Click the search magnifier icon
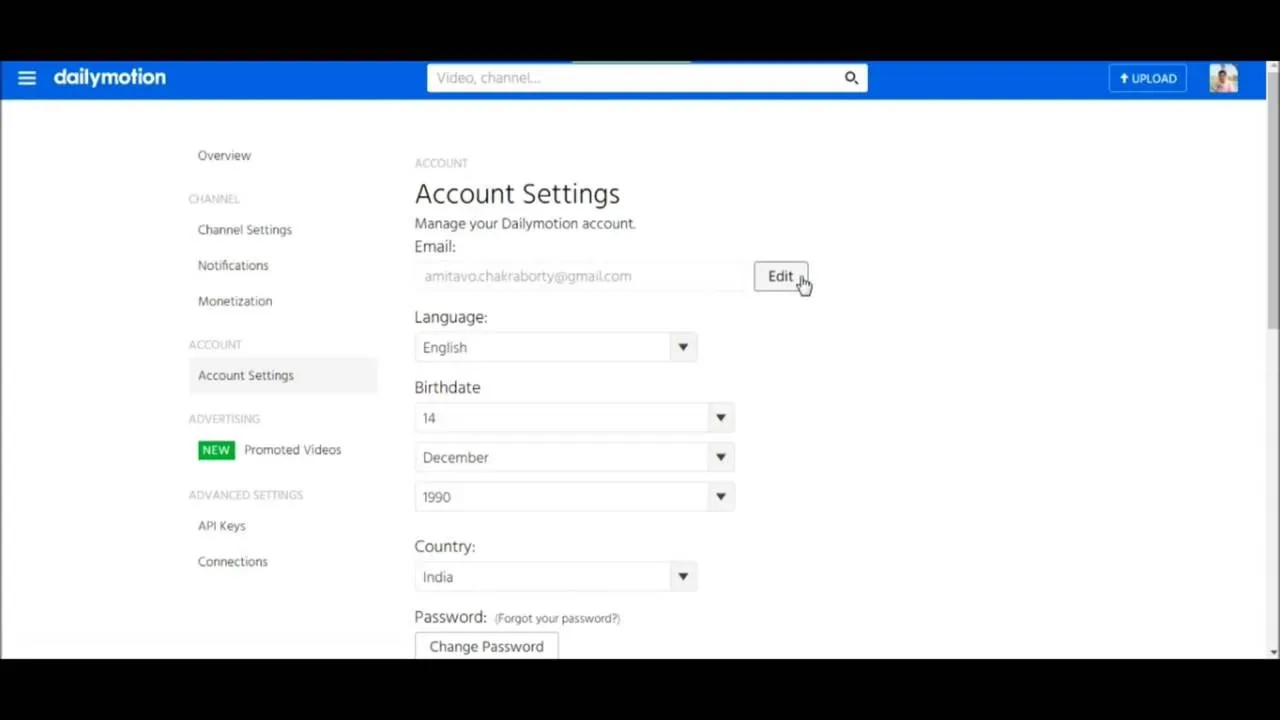The image size is (1280, 720). coord(851,78)
